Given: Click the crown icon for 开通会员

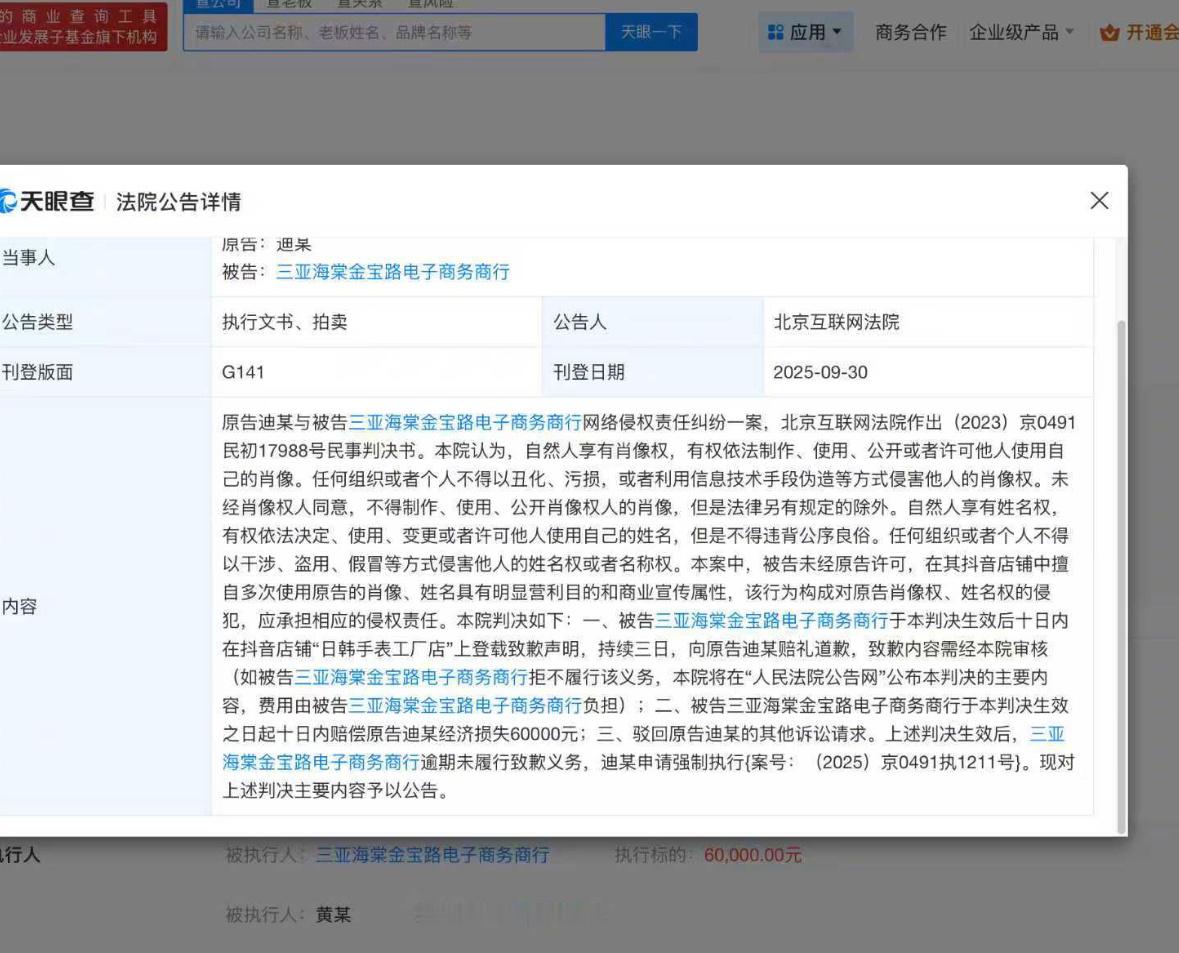Looking at the screenshot, I should tap(1108, 33).
